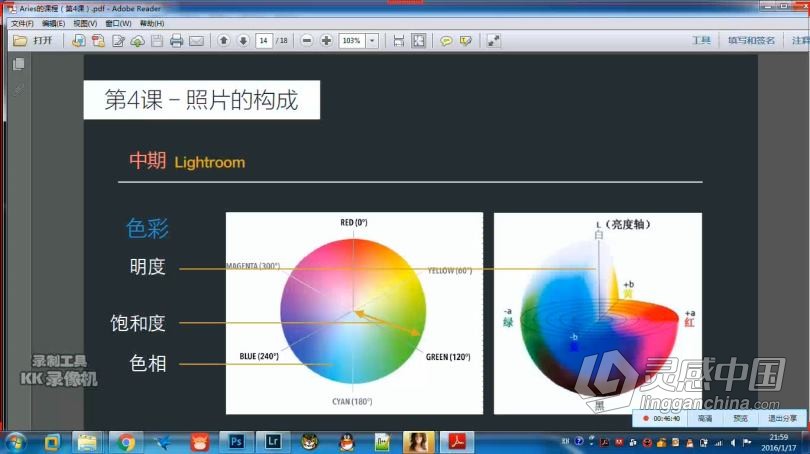This screenshot has width=810, height=454.
Task: Click the fit width scrolling icon
Action: [399, 41]
